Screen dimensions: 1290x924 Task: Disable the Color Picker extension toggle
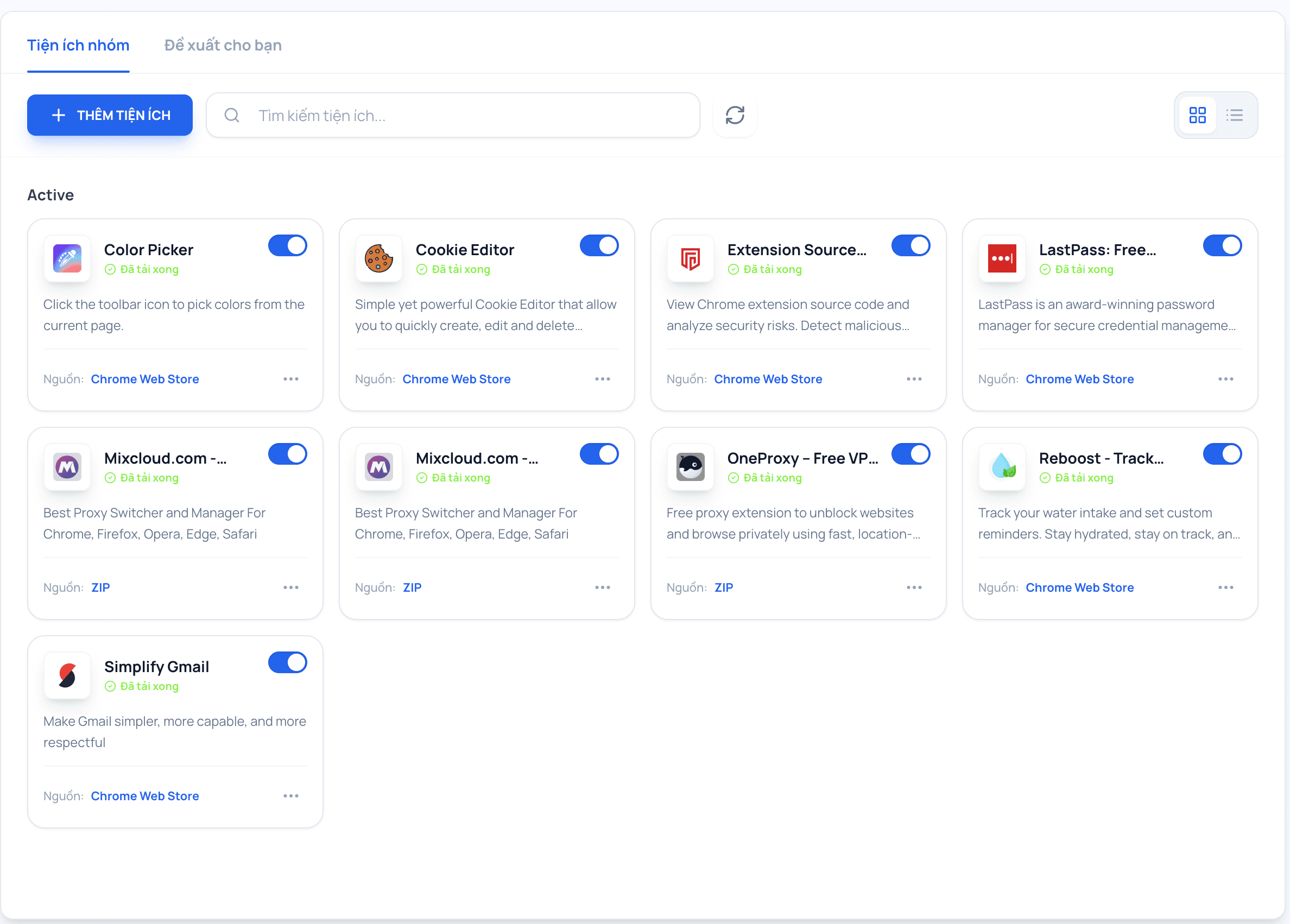coord(288,245)
